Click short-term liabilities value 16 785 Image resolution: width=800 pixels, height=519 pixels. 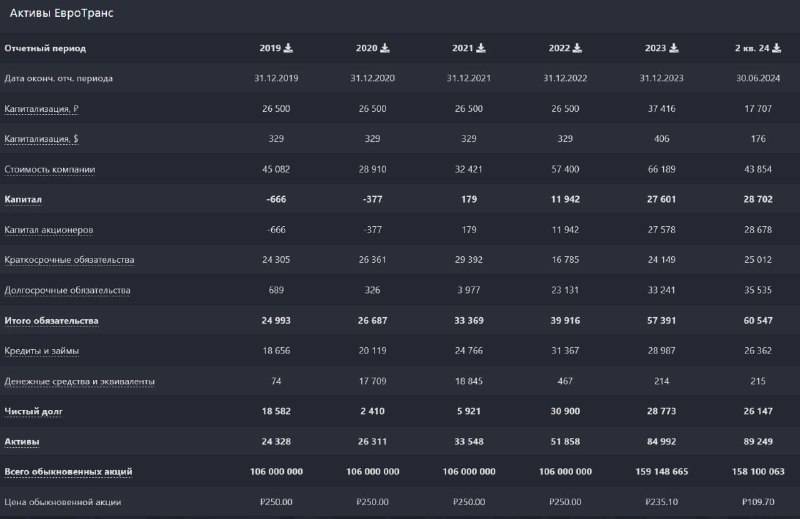(x=565, y=260)
